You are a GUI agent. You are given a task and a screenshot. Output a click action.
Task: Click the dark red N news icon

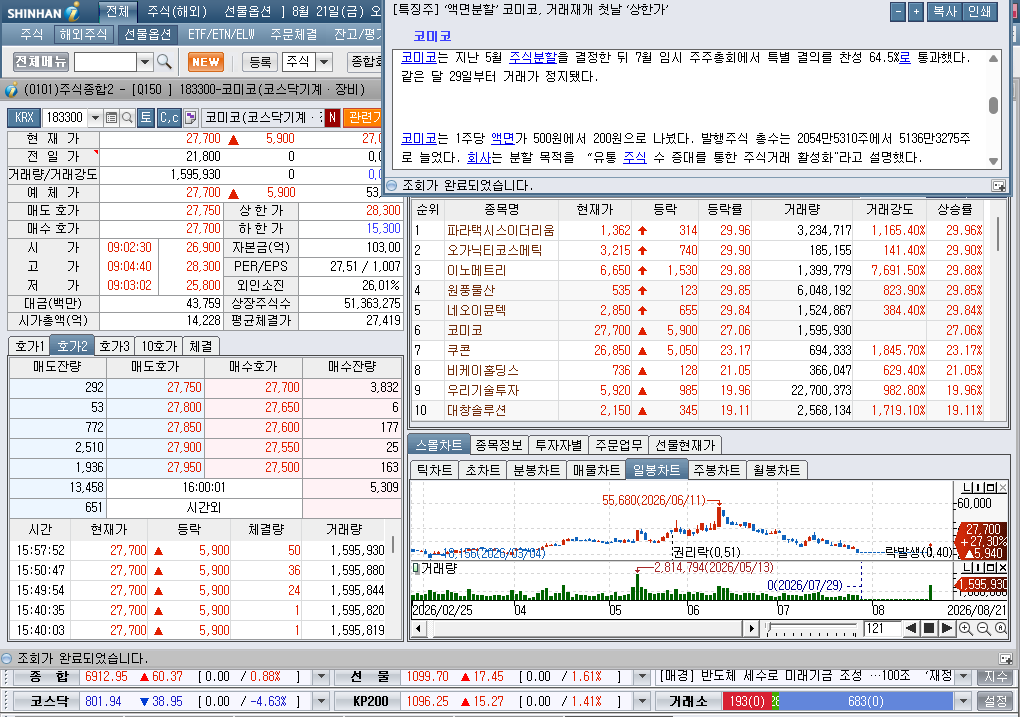[332, 118]
